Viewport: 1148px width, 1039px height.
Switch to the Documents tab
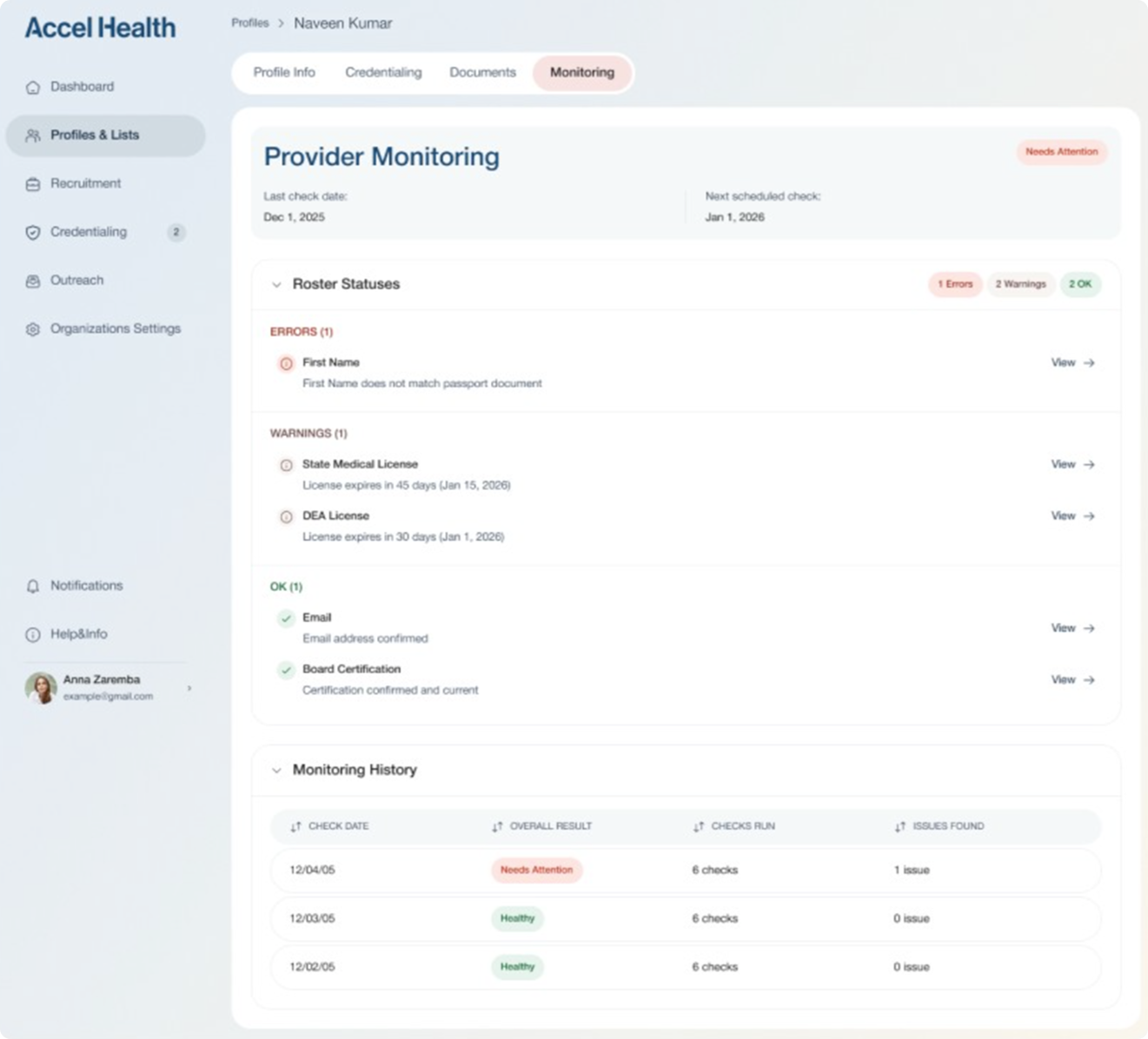pos(482,73)
